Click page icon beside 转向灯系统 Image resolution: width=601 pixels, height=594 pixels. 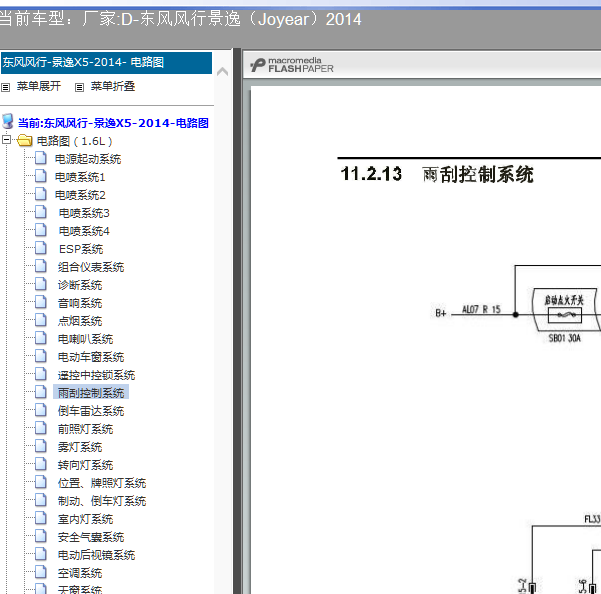tap(41, 464)
